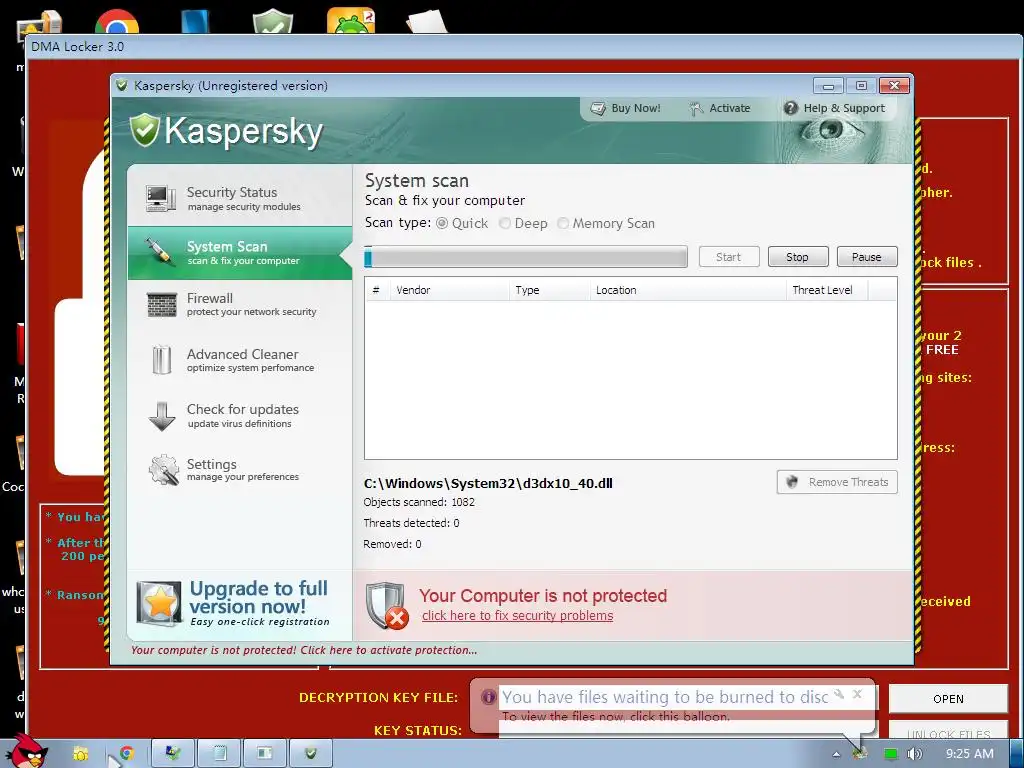Select the Memory Scan type

(563, 223)
